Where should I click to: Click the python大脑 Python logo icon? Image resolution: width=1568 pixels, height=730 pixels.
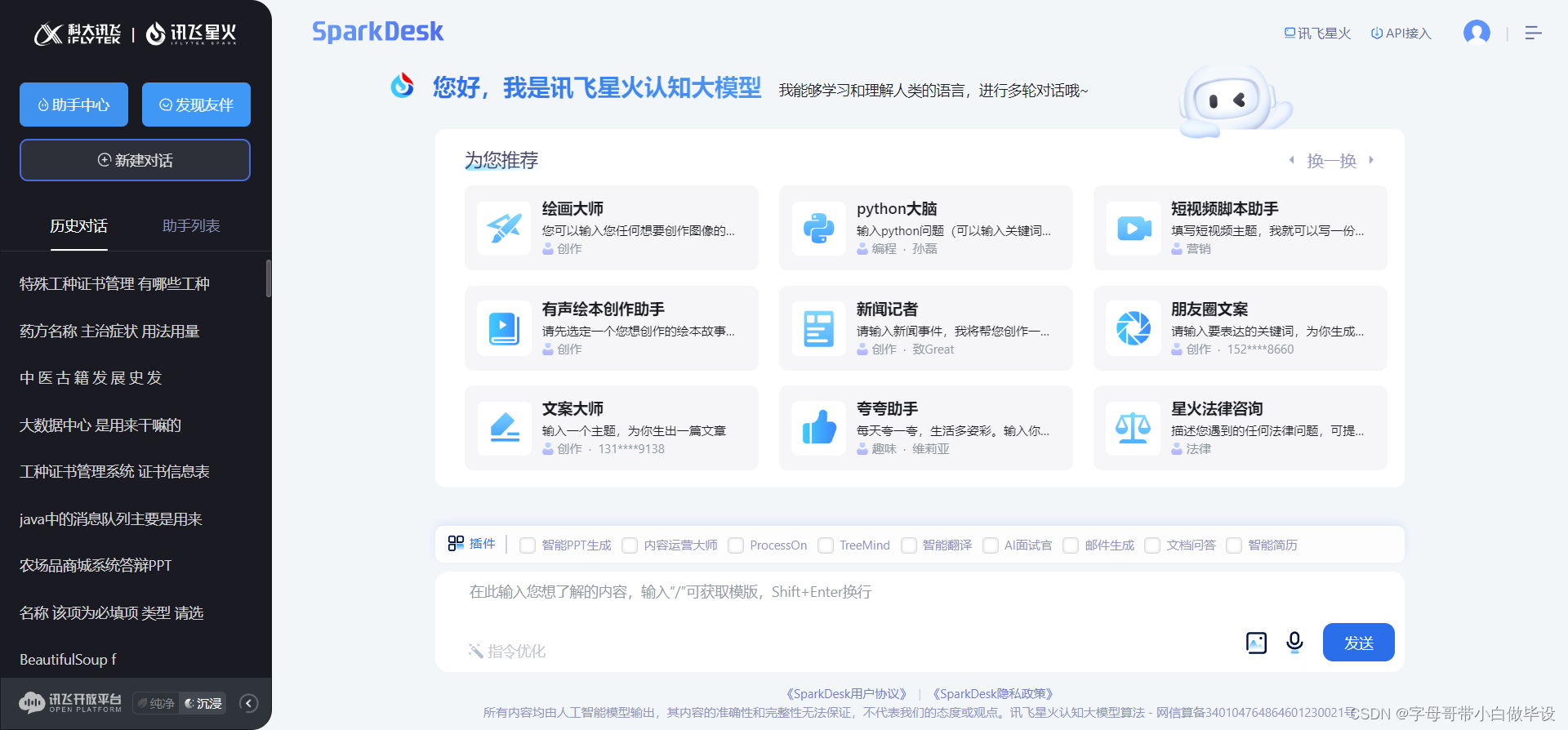tap(818, 228)
